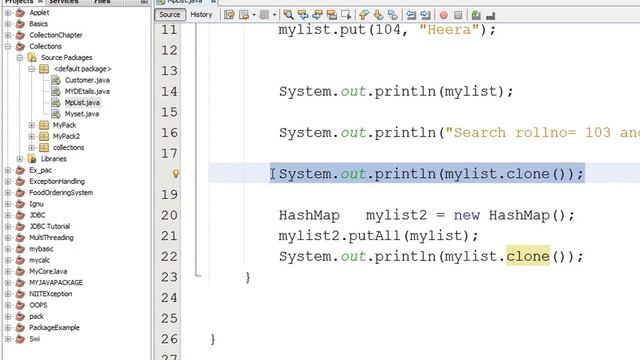Click the OOPS project icon

pyautogui.click(x=20, y=305)
